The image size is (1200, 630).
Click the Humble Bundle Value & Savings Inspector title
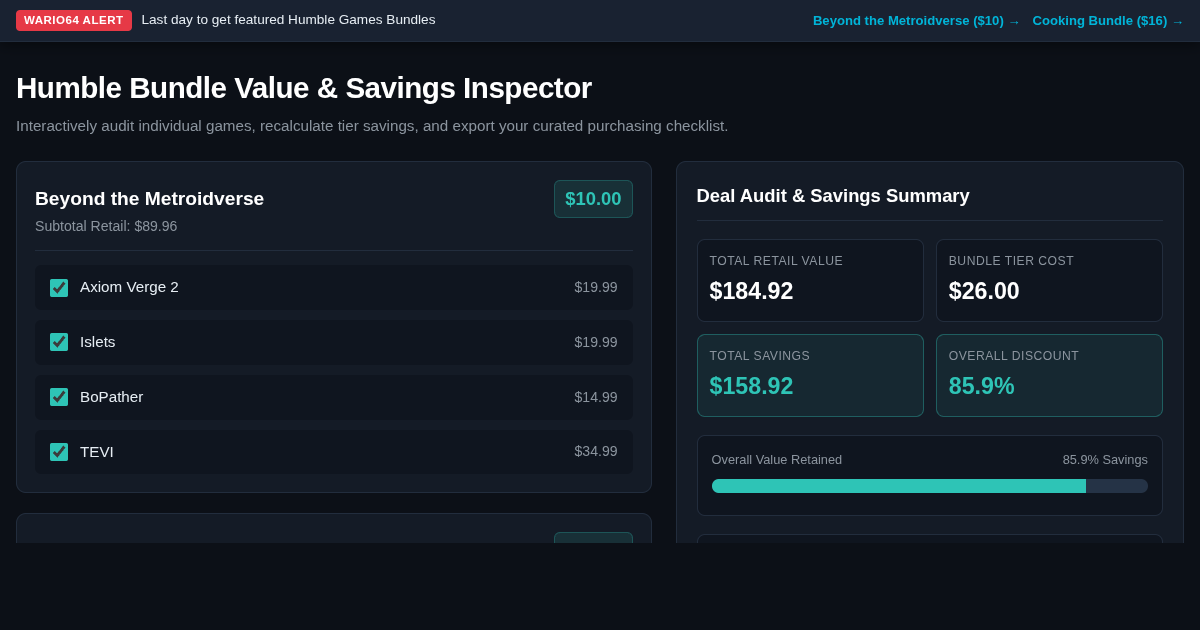tap(304, 88)
